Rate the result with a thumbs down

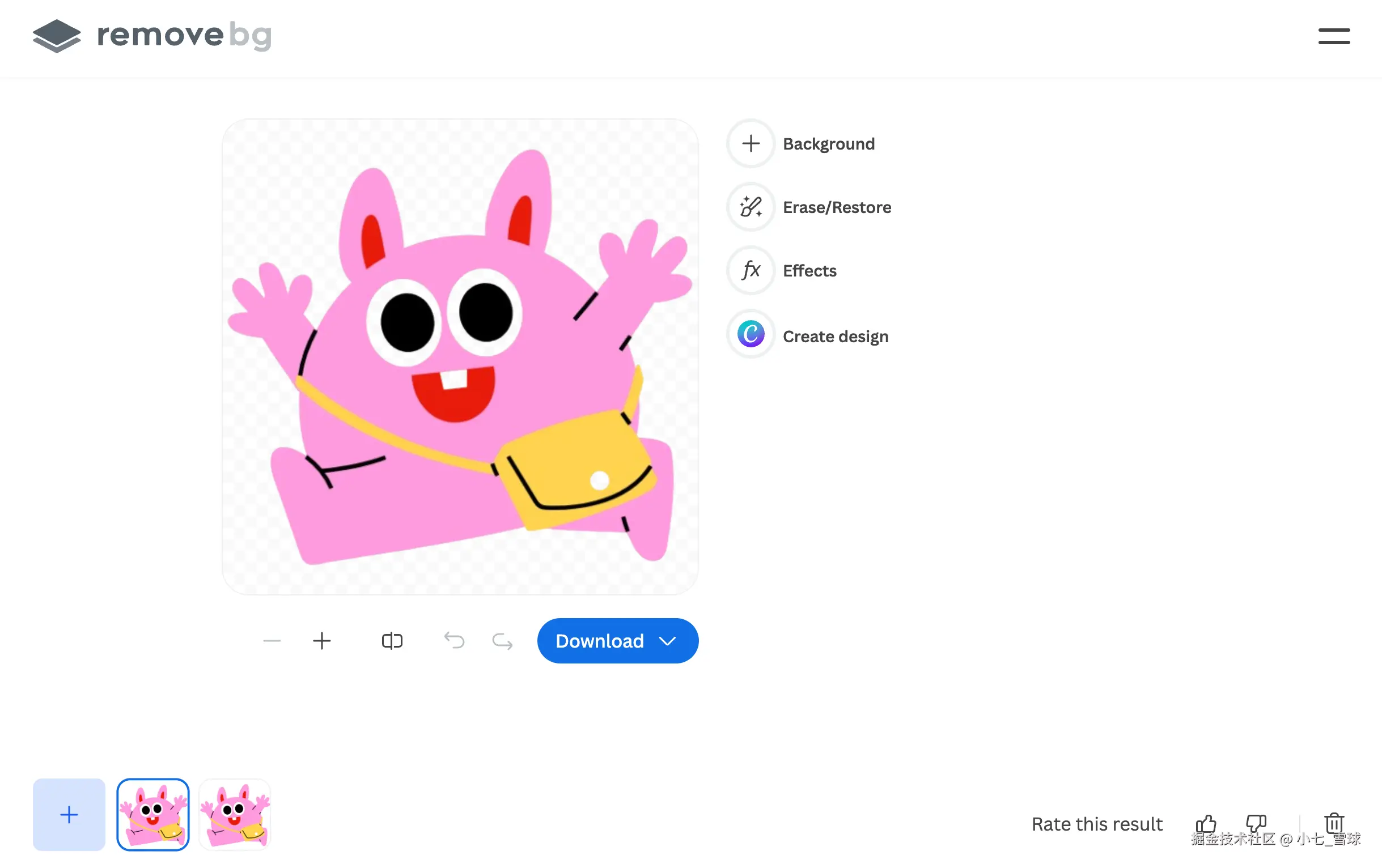pos(1256,824)
